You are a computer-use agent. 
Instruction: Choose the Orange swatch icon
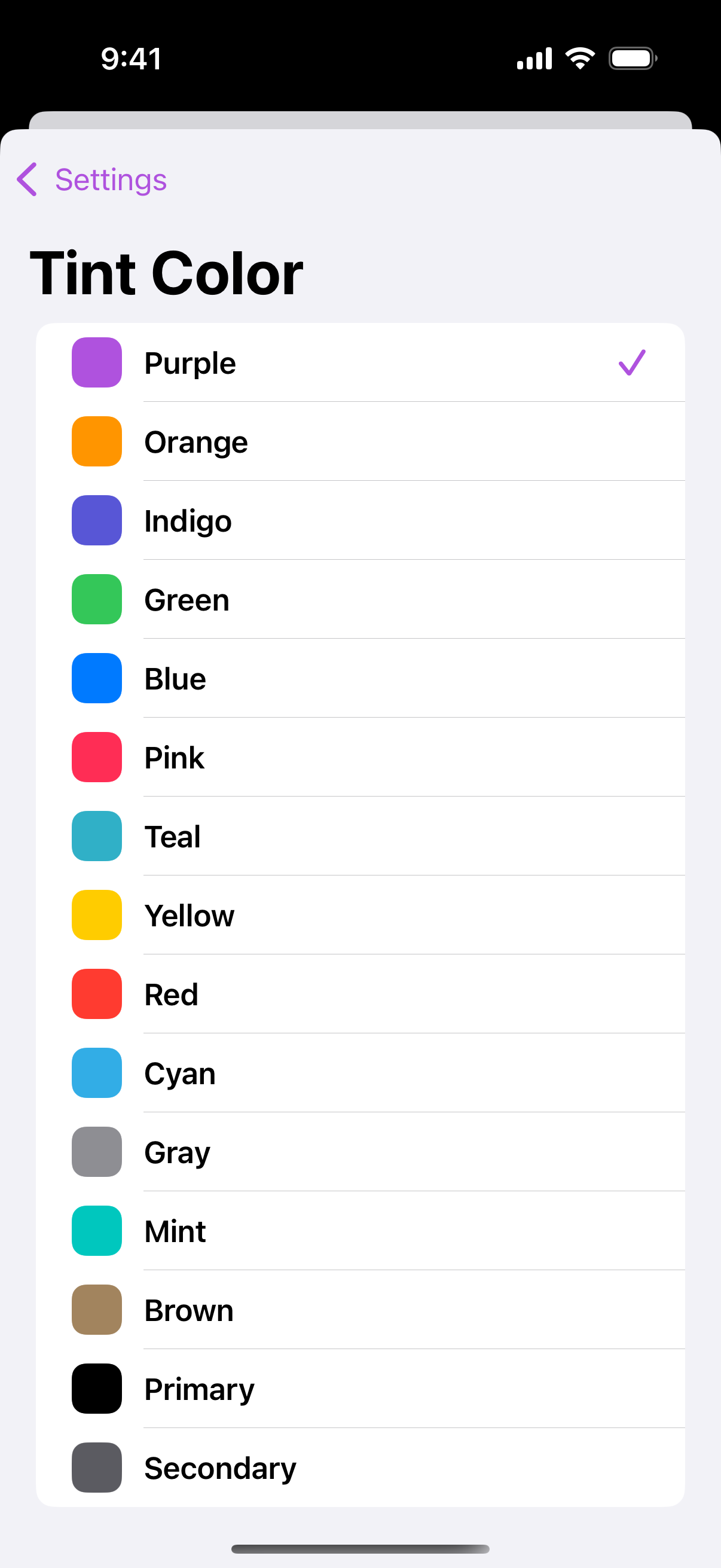(x=97, y=441)
